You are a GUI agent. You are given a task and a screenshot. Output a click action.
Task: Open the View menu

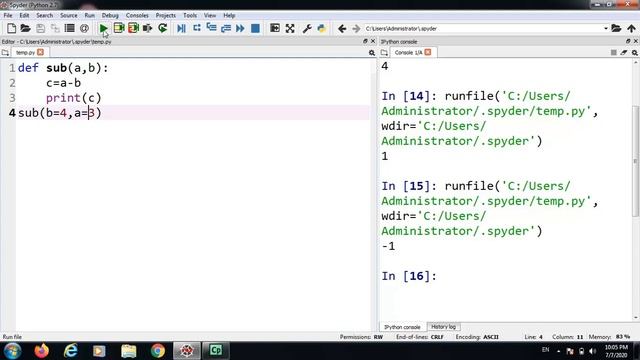[x=210, y=16]
